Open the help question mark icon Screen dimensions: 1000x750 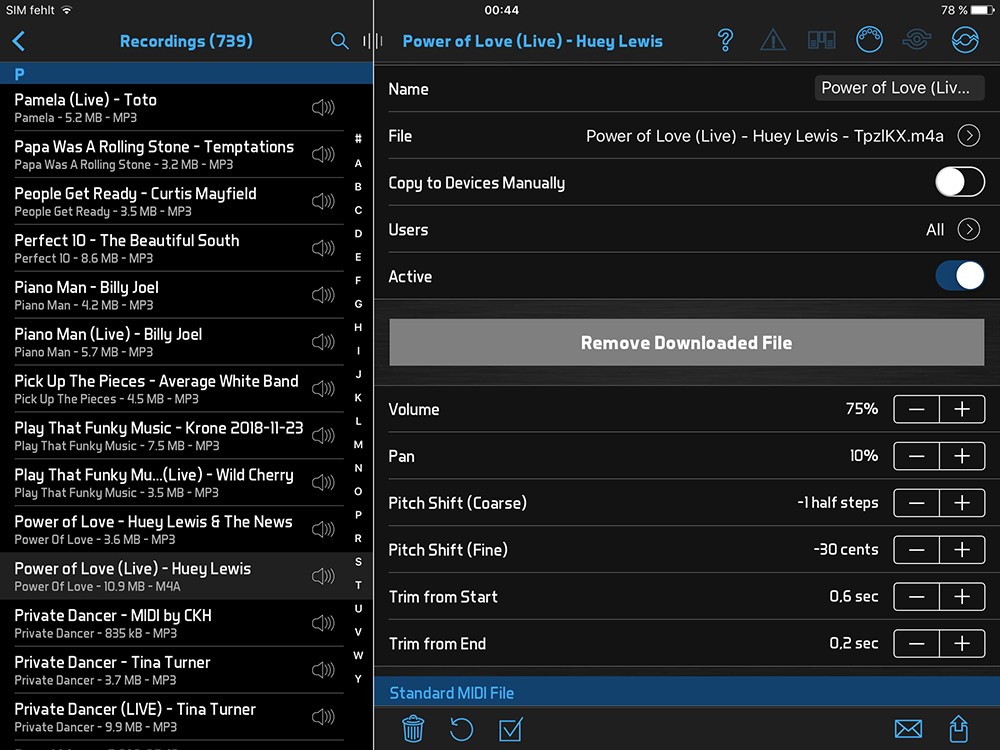coord(726,41)
